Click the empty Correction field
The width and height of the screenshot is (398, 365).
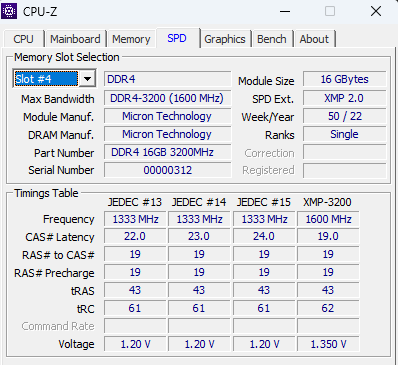[x=345, y=152]
